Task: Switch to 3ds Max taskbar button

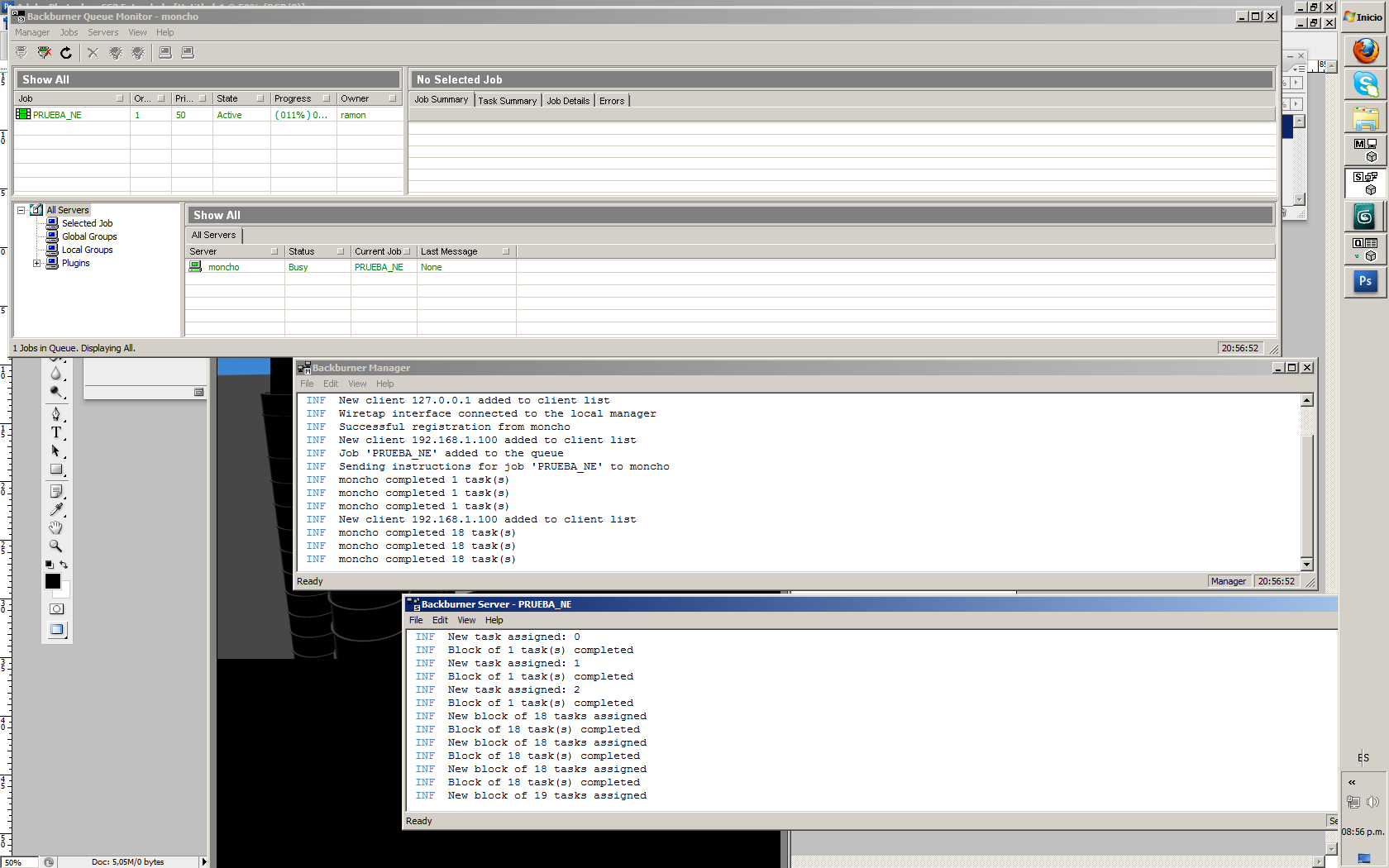Action: [1365, 217]
